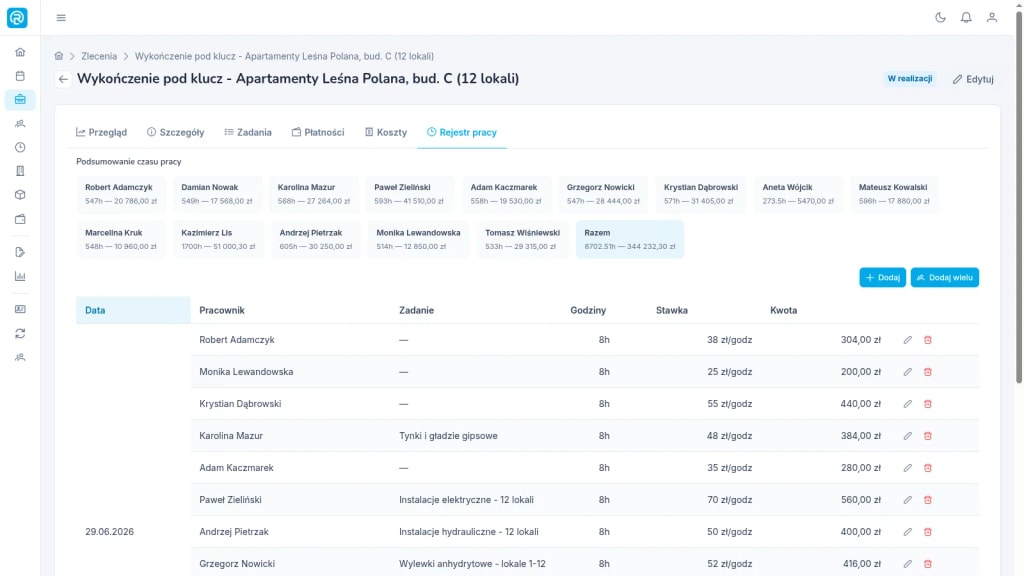The height and width of the screenshot is (576, 1024).
Task: Open notifications bell icon
Action: pos(966,18)
